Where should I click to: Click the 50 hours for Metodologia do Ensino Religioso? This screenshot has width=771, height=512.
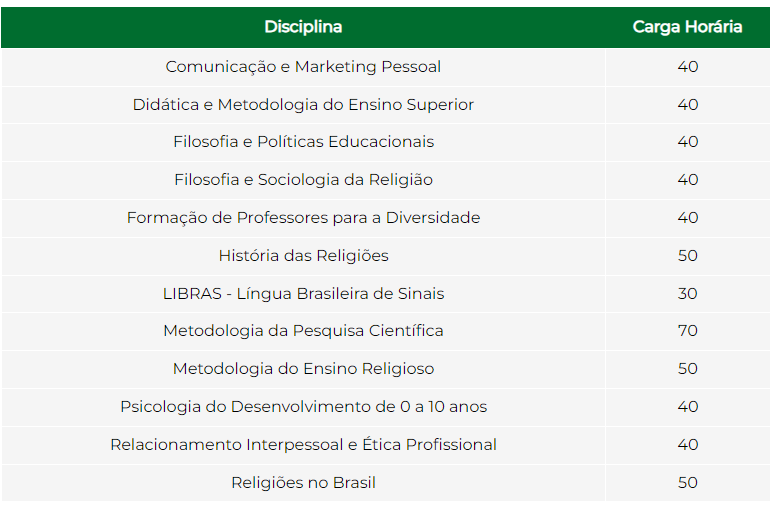click(687, 369)
